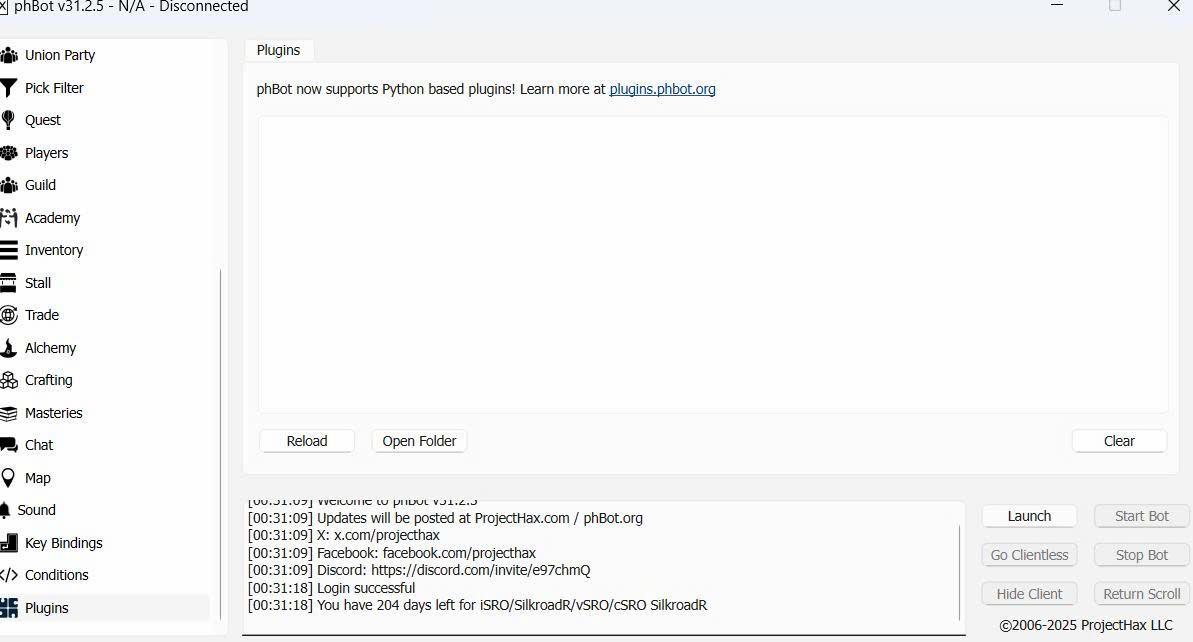Clear the plugin list with Clear button
This screenshot has width=1193, height=642.
[x=1118, y=441]
